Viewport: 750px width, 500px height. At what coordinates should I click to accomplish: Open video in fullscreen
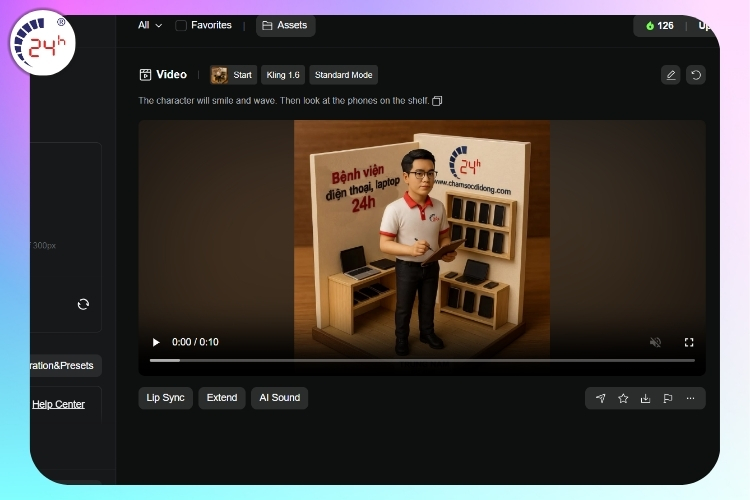coord(689,342)
